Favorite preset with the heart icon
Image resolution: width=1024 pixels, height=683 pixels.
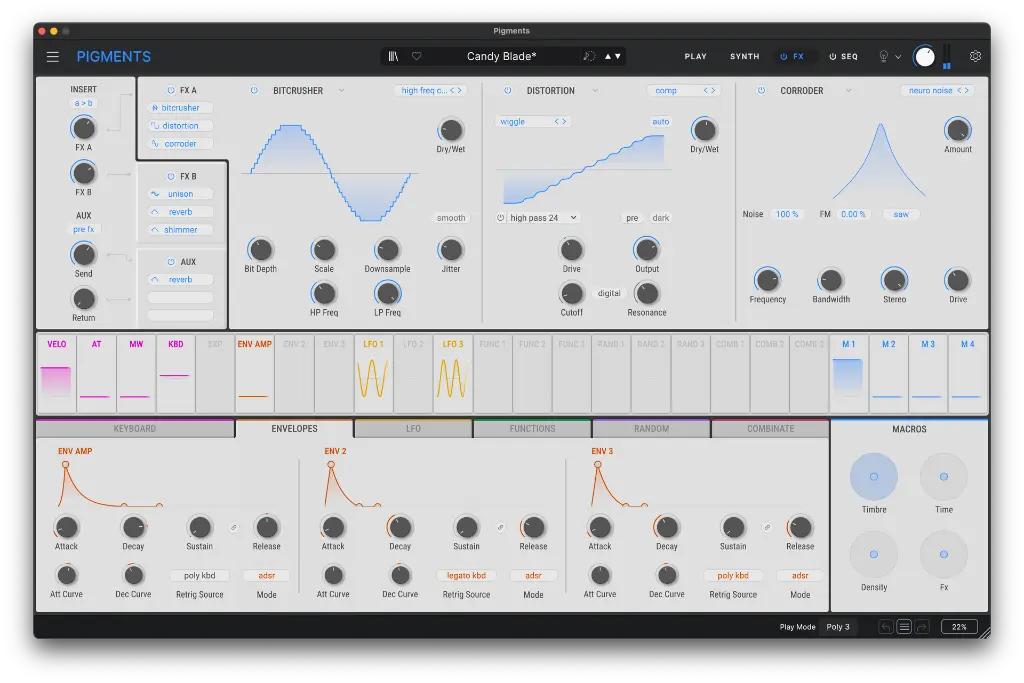[x=417, y=56]
